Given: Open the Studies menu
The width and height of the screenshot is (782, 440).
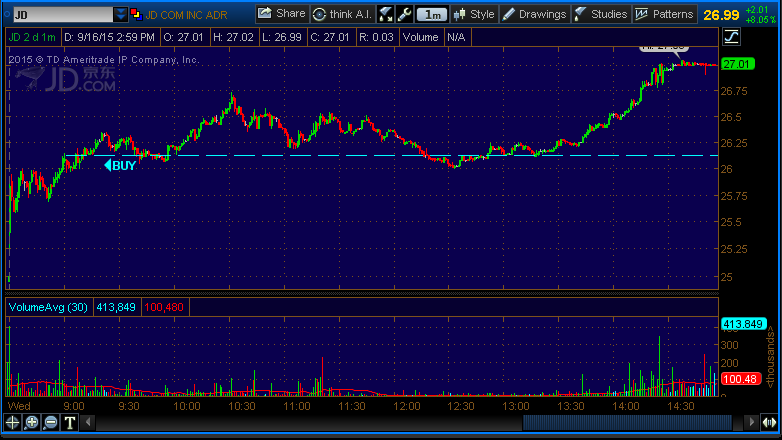Looking at the screenshot, I should [x=601, y=15].
